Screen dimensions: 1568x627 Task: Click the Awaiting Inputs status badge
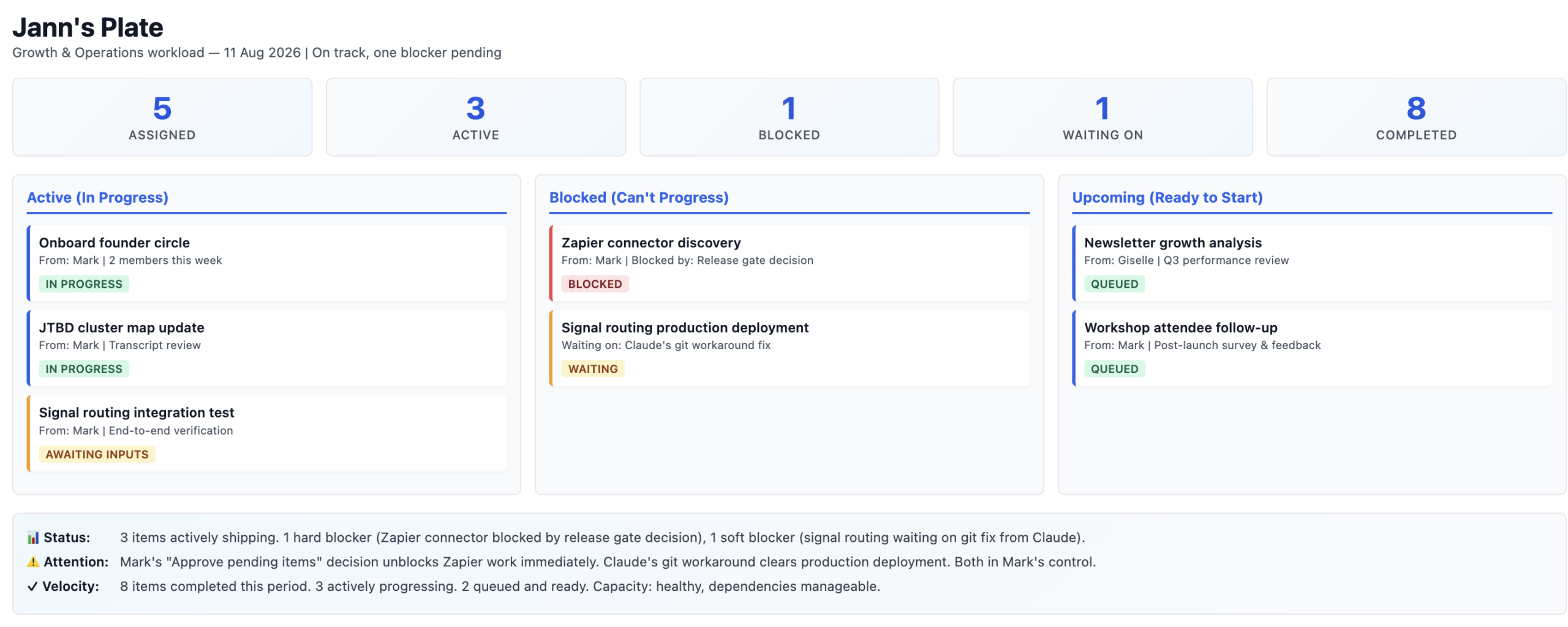[97, 454]
